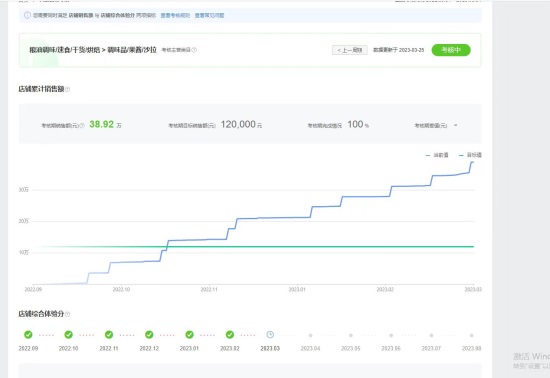The image size is (550, 378).
Task: Select the 2022.09 green checkmark icon
Action: coord(28,335)
